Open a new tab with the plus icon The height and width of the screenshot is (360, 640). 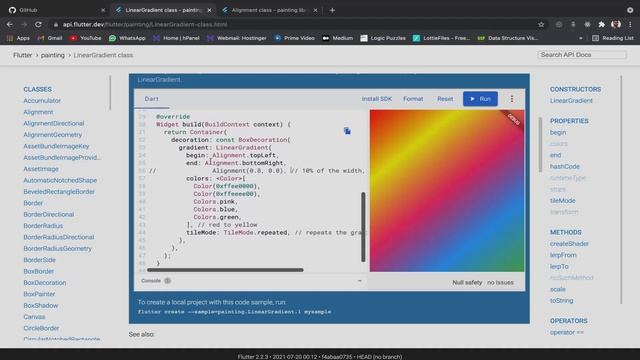[x=332, y=10]
